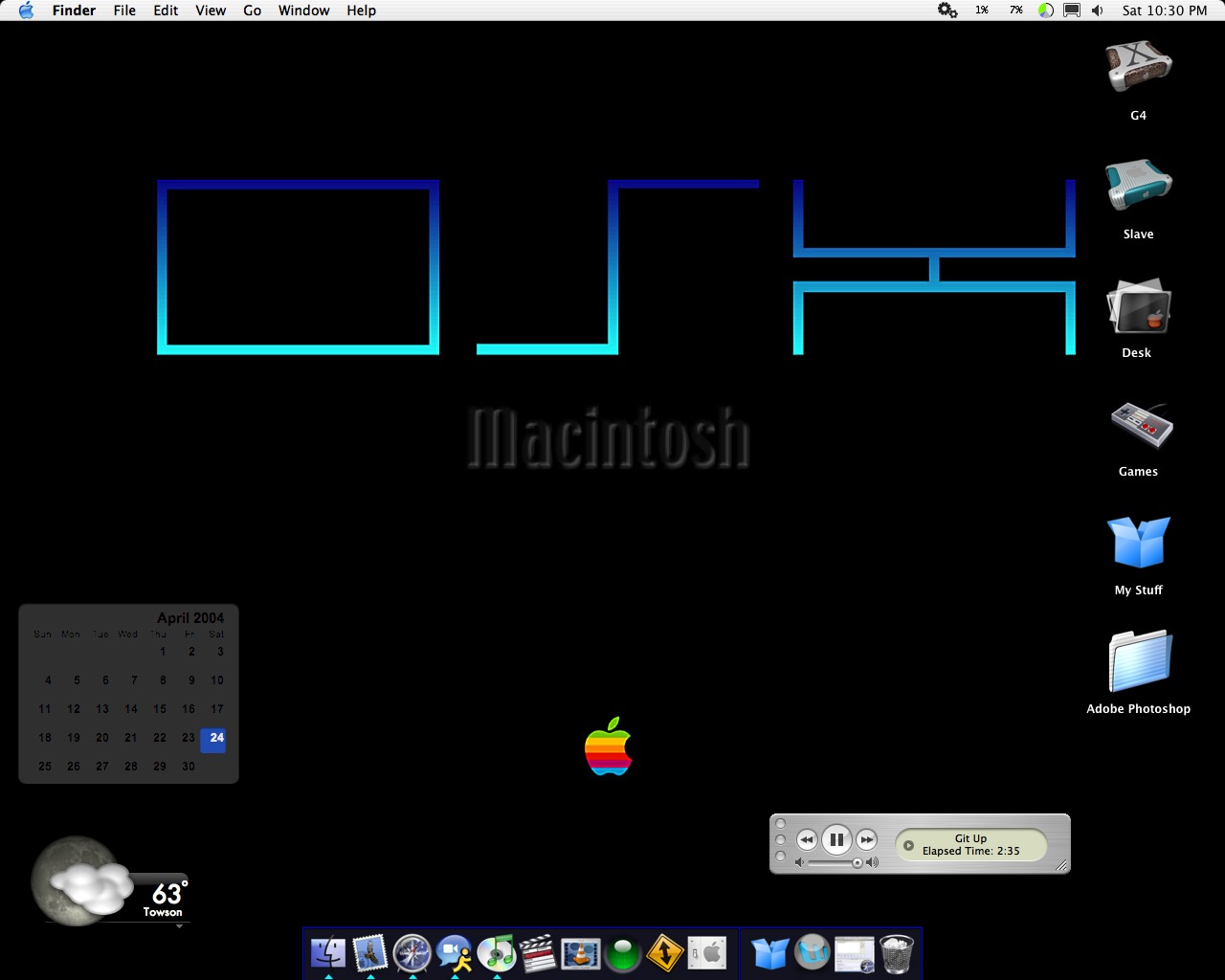Click the pie chart menu bar icon
Viewport: 1225px width, 980px height.
1045,11
